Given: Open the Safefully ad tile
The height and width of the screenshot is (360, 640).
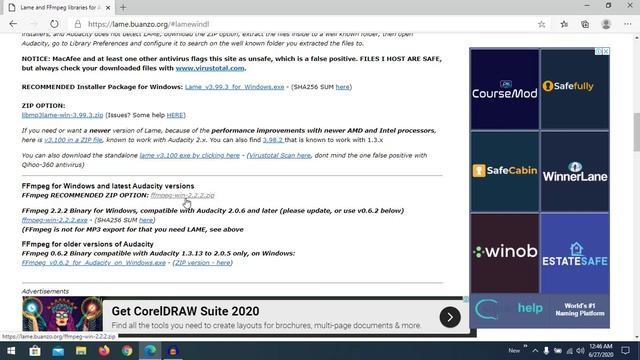Looking at the screenshot, I should pyautogui.click(x=575, y=89).
